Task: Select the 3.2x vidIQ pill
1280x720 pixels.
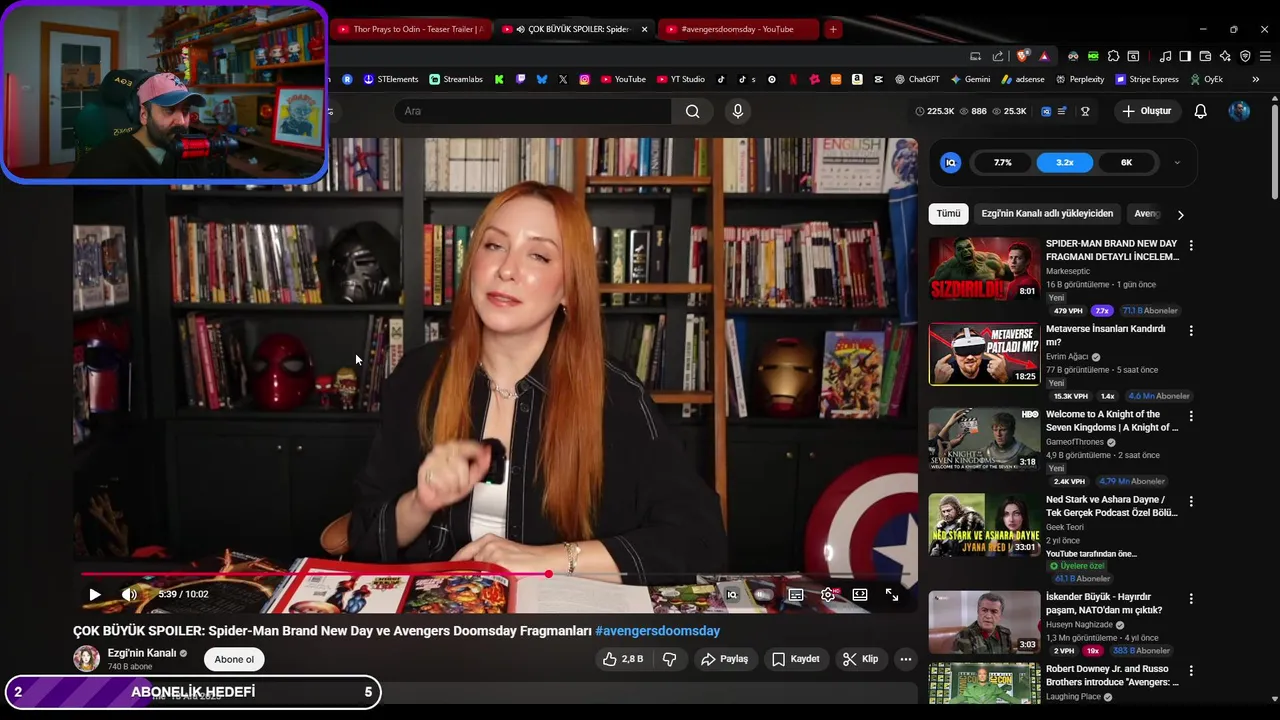Action: click(x=1065, y=162)
